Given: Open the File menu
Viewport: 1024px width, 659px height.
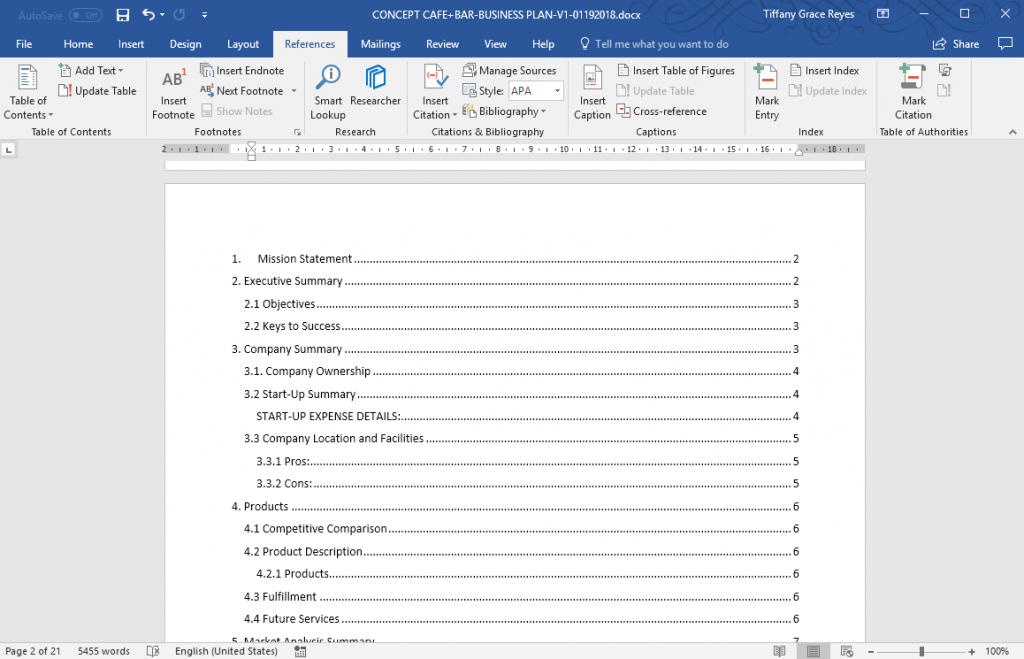Looking at the screenshot, I should (26, 43).
